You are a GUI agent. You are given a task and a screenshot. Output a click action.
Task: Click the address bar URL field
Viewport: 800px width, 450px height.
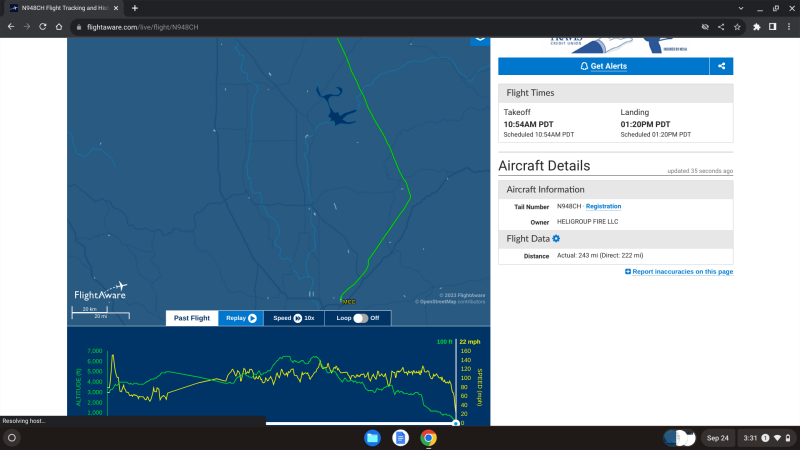383,27
